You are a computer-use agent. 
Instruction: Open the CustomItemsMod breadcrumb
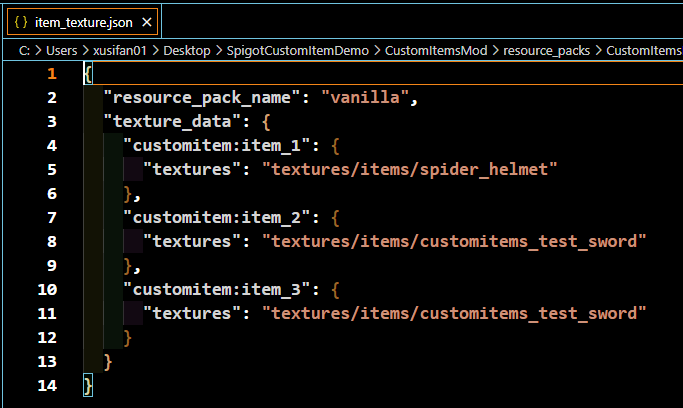(x=436, y=51)
